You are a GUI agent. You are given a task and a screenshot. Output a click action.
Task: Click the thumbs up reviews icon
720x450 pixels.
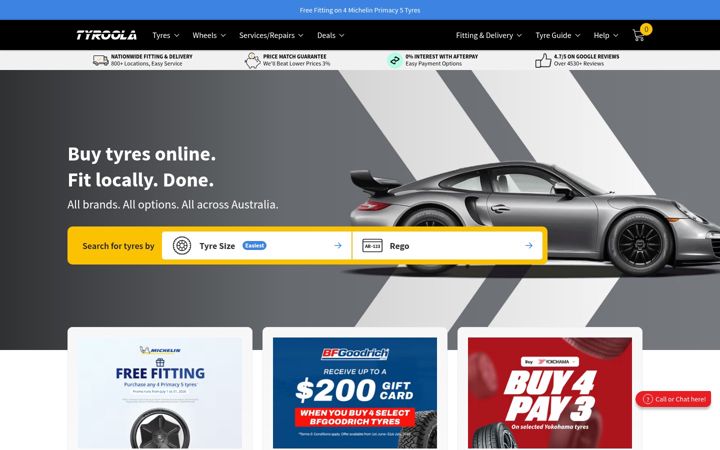coord(543,60)
